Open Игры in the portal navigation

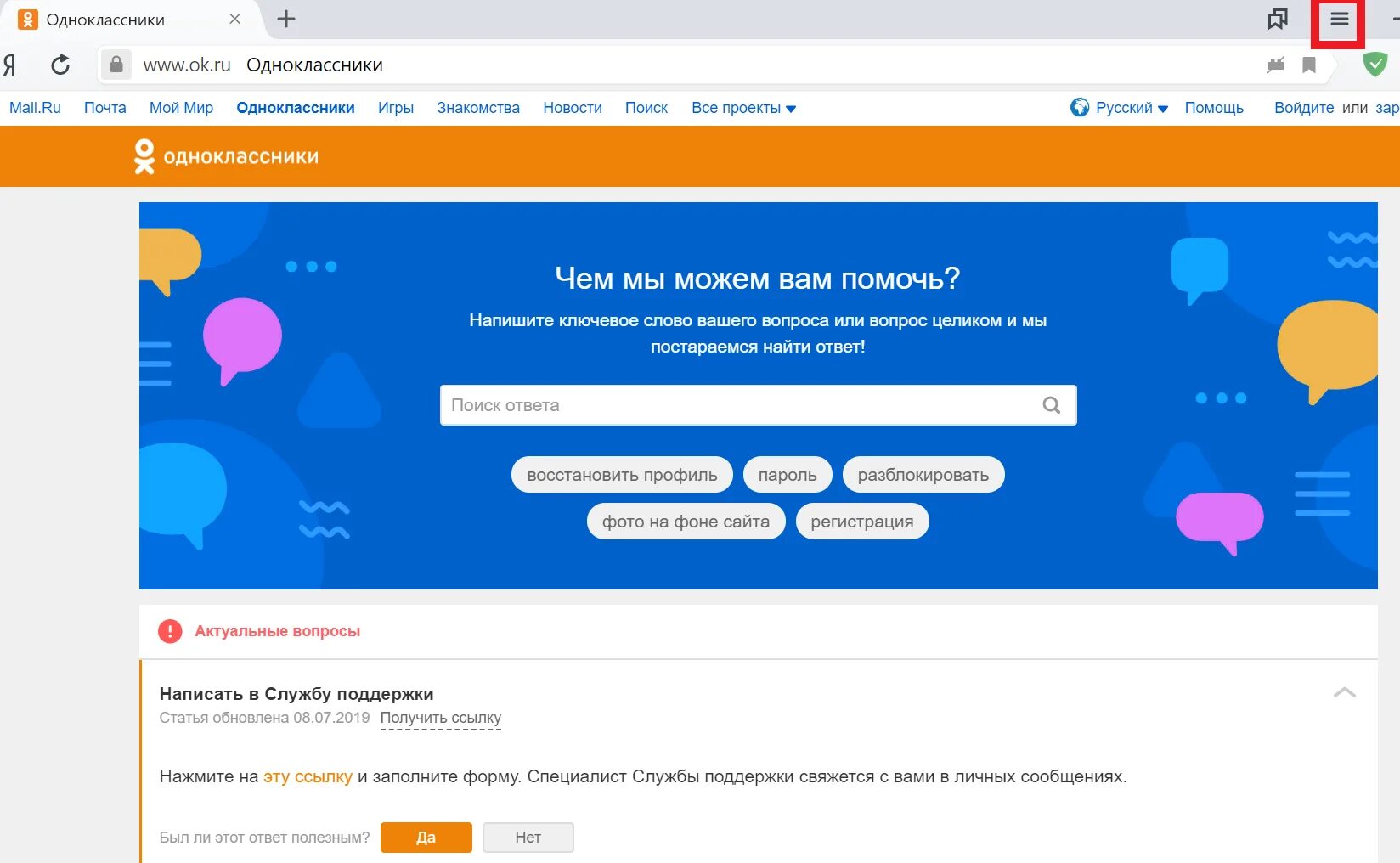(396, 108)
